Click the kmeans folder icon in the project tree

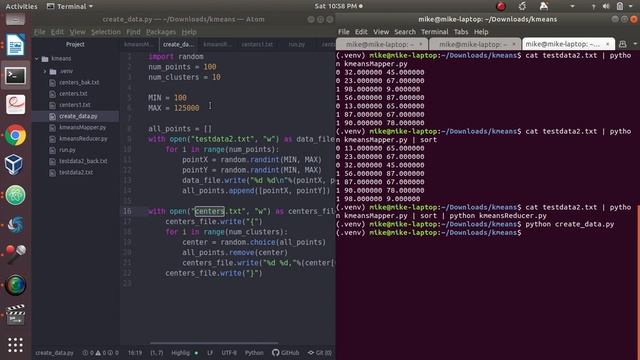click(45, 59)
